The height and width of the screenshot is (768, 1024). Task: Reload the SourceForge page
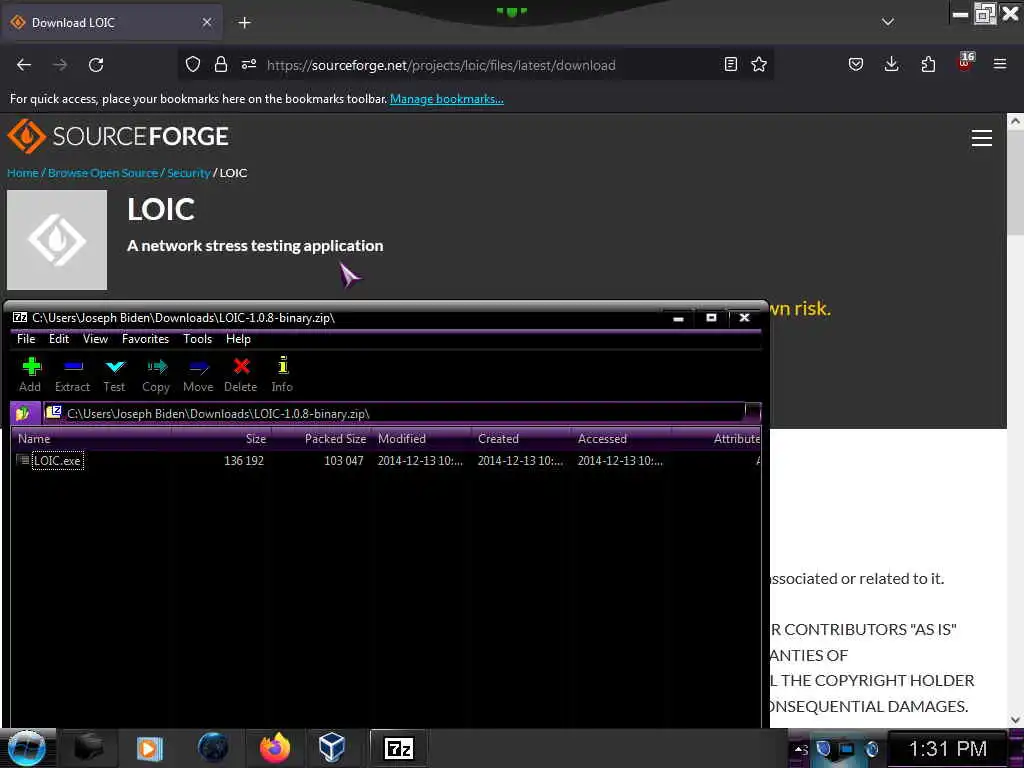(x=96, y=65)
